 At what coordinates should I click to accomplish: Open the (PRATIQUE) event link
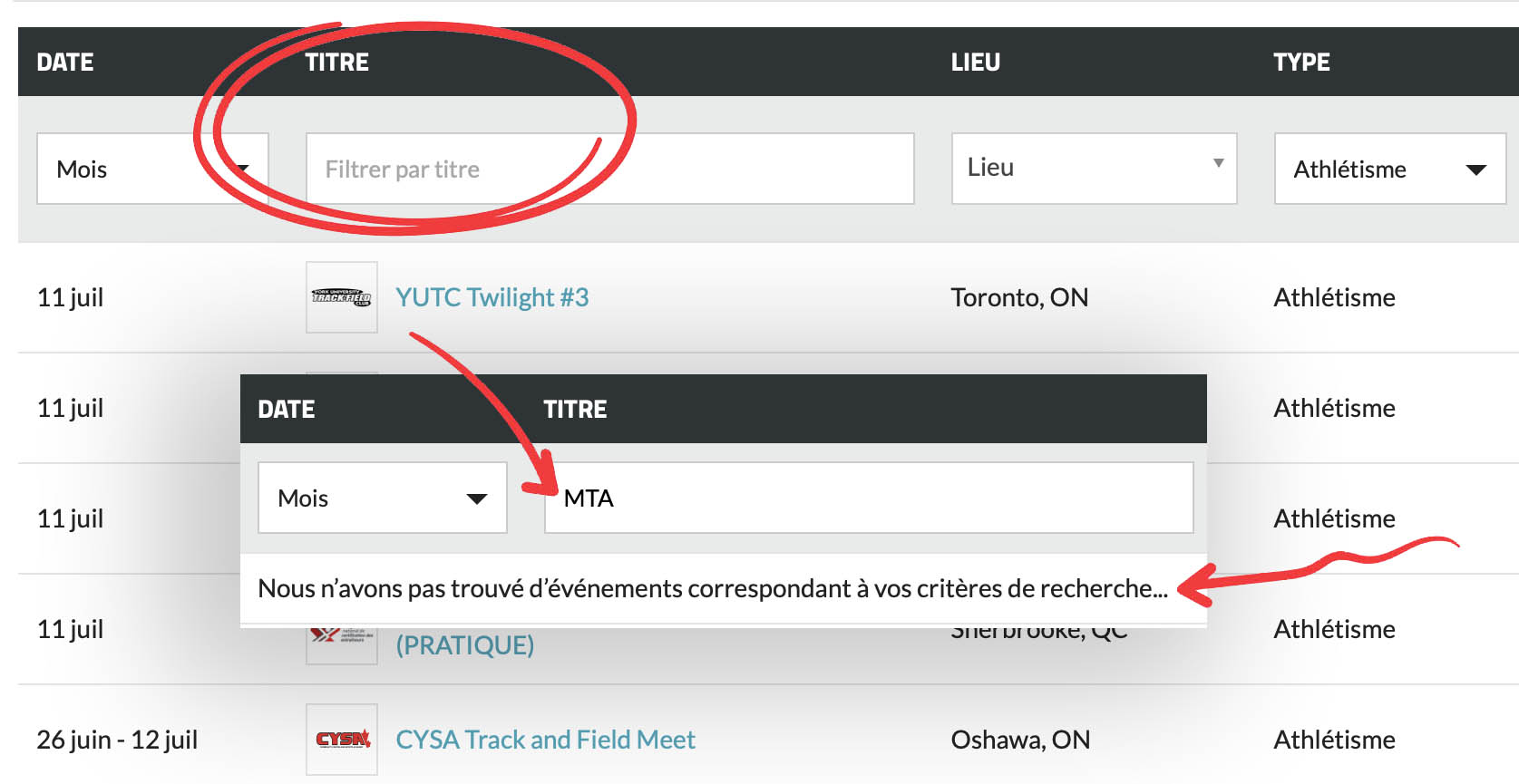[x=464, y=645]
